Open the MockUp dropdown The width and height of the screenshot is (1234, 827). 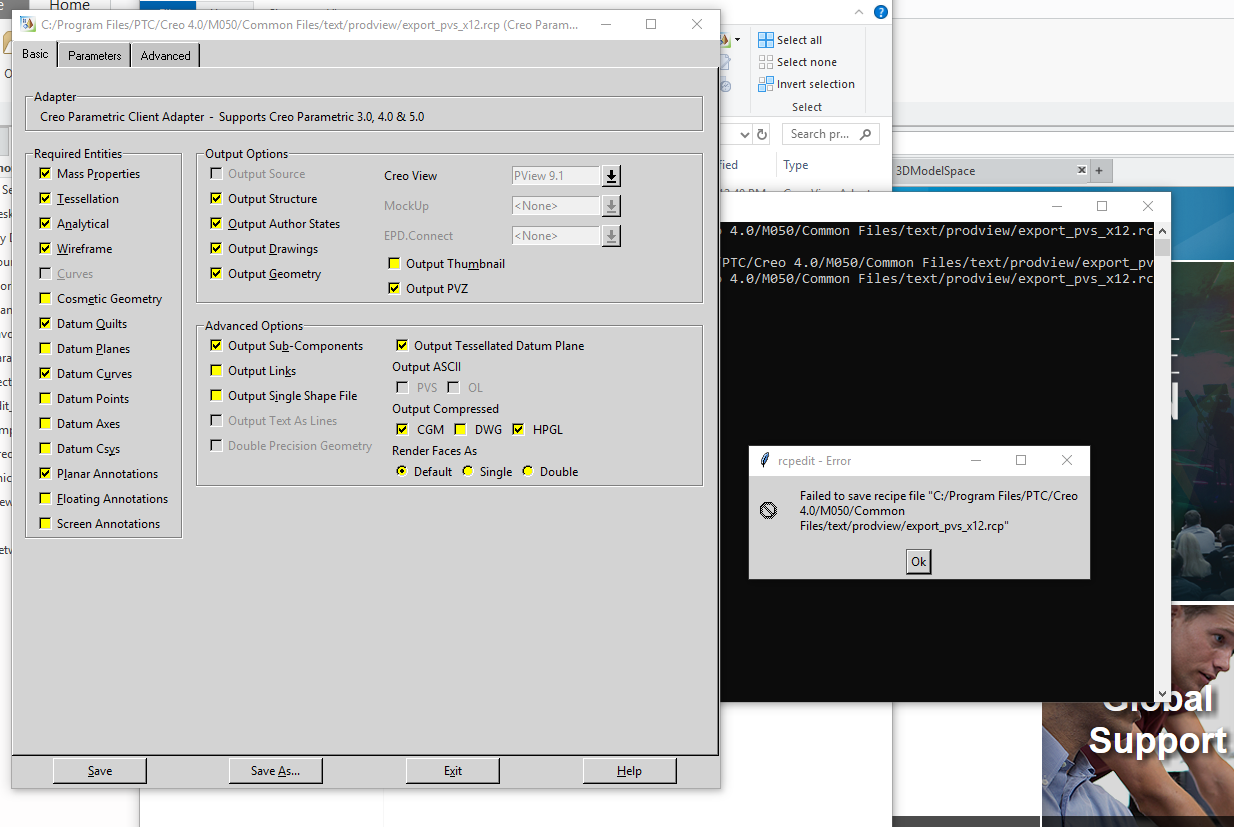click(610, 205)
